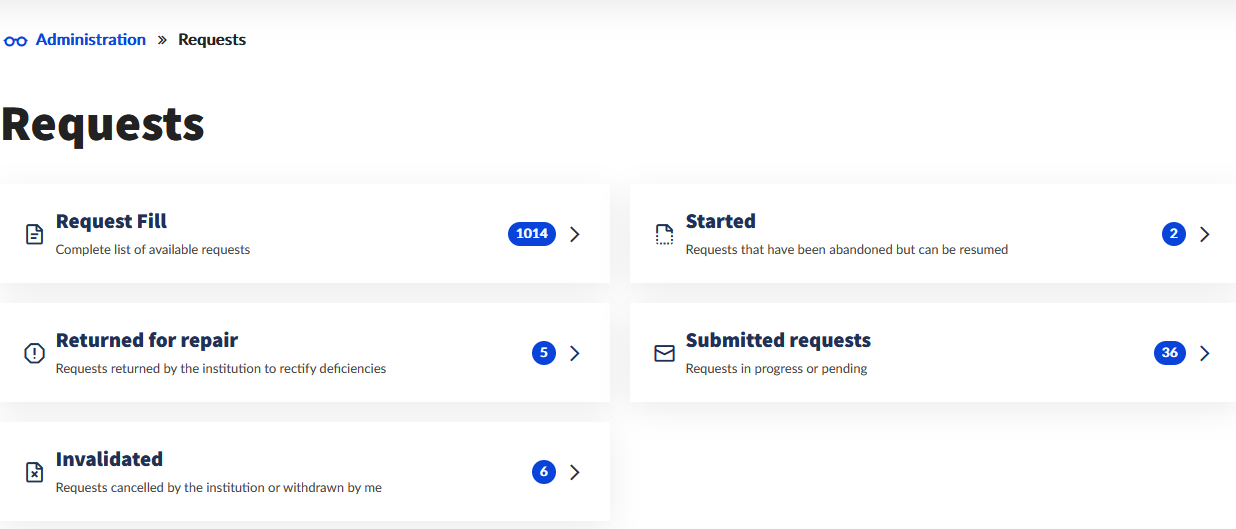Click the chevron on Submitted requests card

coord(1205,353)
